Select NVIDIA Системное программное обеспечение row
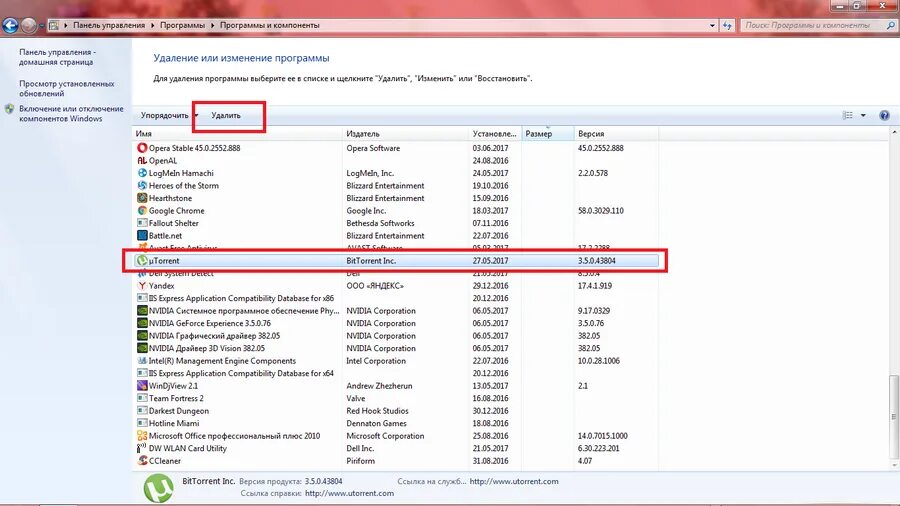 click(395, 310)
